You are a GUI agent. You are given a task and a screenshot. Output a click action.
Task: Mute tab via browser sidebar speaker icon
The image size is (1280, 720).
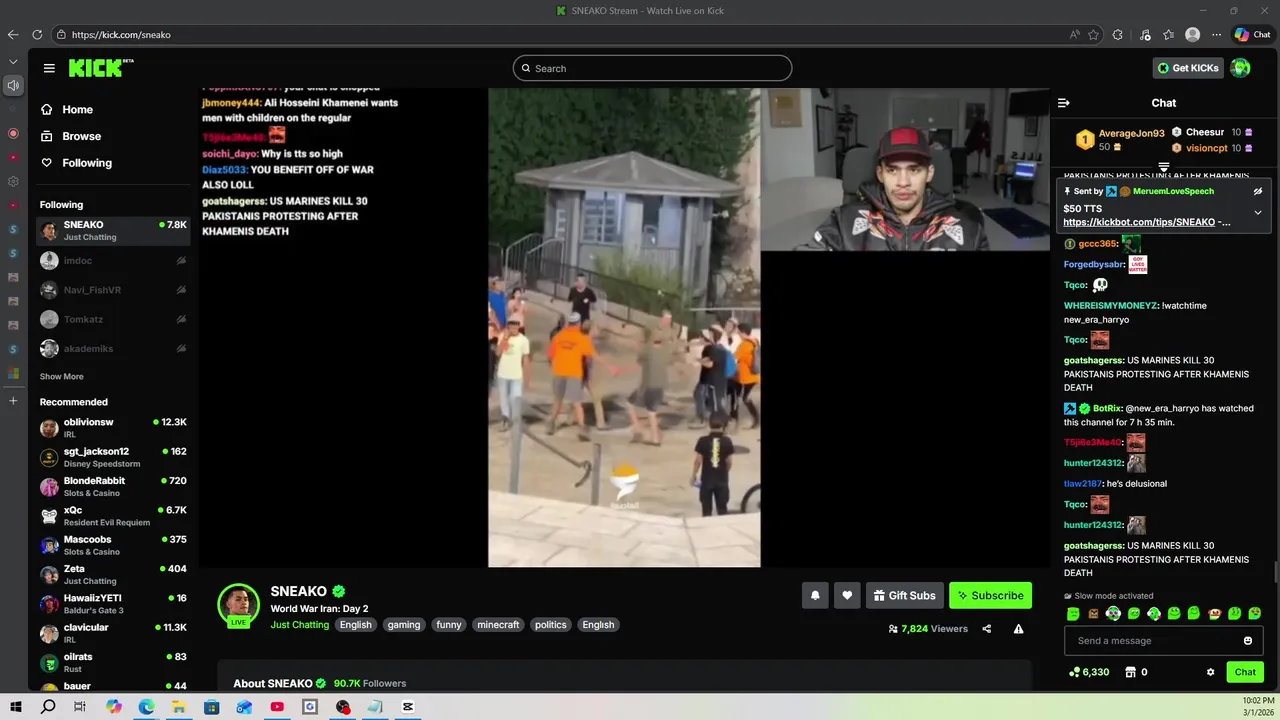tap(13, 85)
